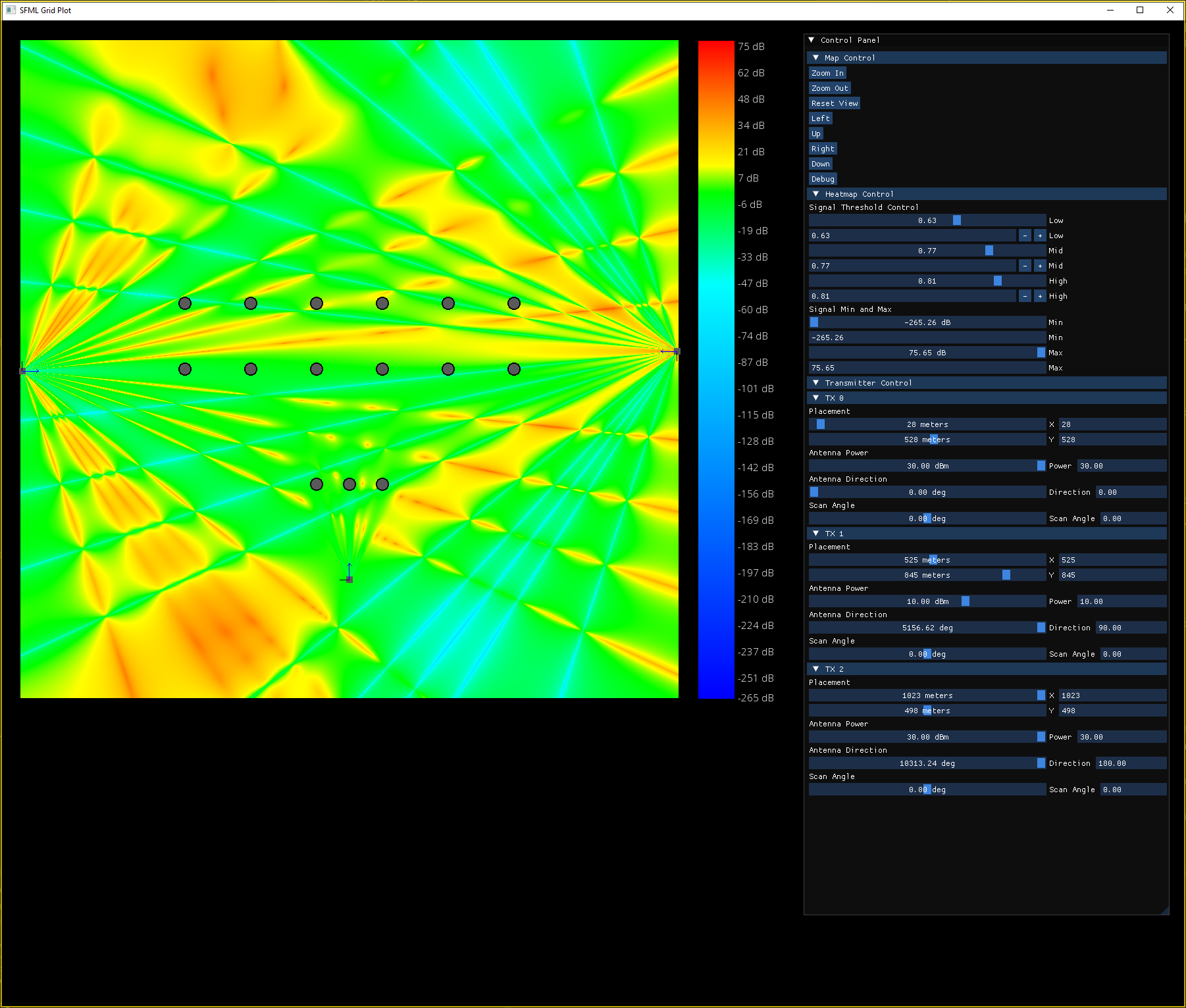Click the minus stepper for Mid threshold
This screenshot has height=1008, width=1186.
1025,266
